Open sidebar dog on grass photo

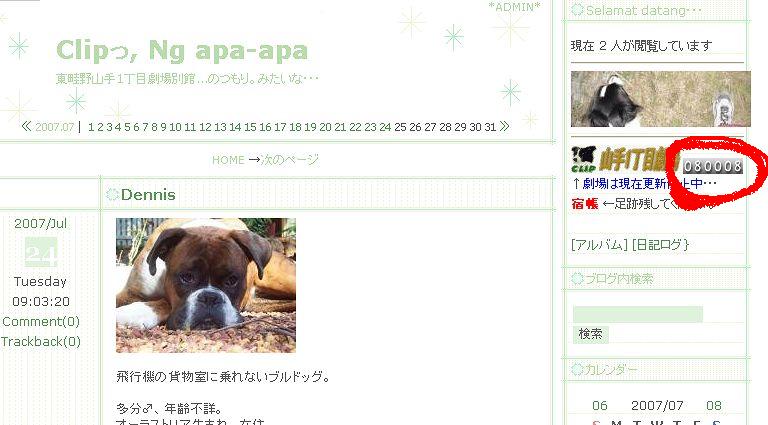point(660,99)
